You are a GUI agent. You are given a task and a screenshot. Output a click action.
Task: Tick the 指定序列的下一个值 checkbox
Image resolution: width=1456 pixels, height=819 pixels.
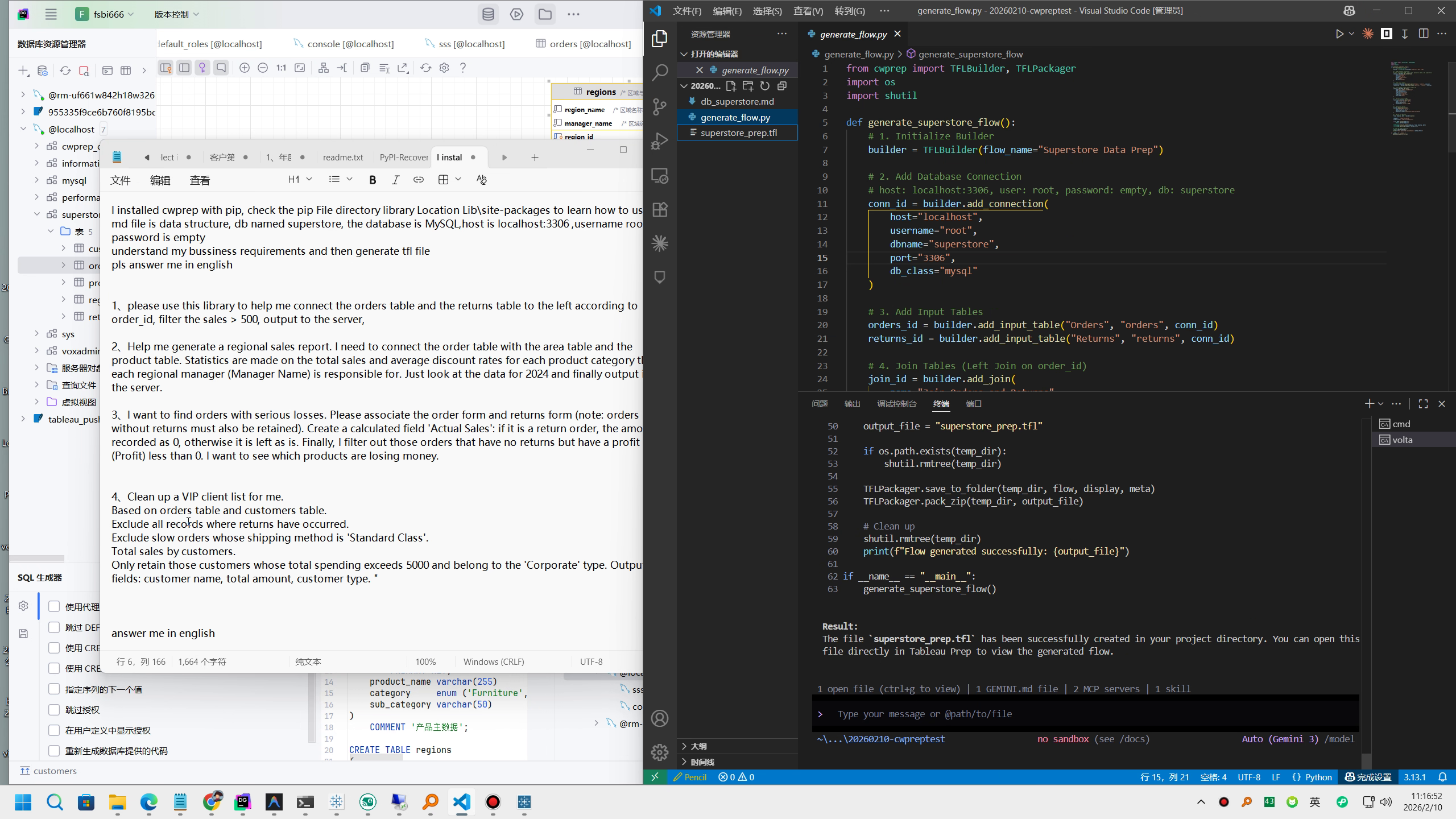(54, 689)
